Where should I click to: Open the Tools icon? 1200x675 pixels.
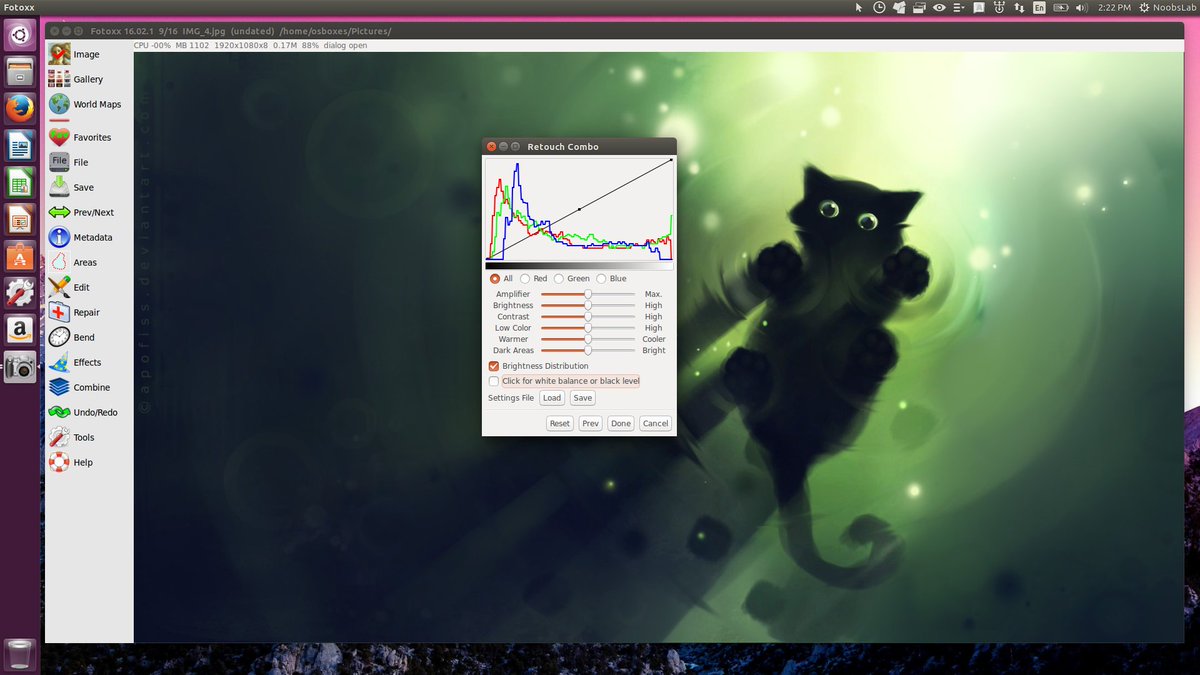click(x=59, y=437)
